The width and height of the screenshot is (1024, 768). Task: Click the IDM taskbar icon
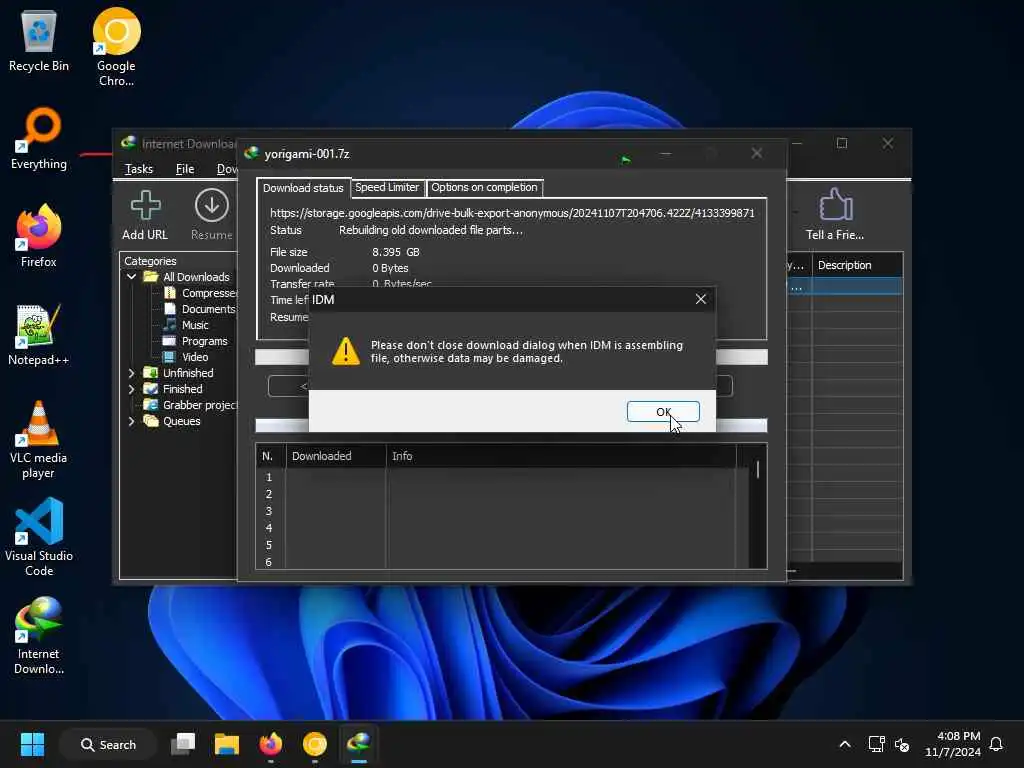(x=359, y=744)
